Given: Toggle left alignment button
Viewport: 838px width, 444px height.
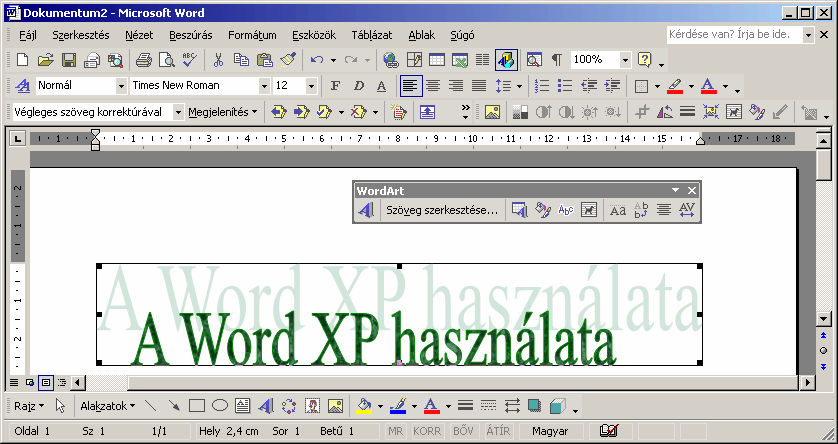Looking at the screenshot, I should tap(410, 85).
